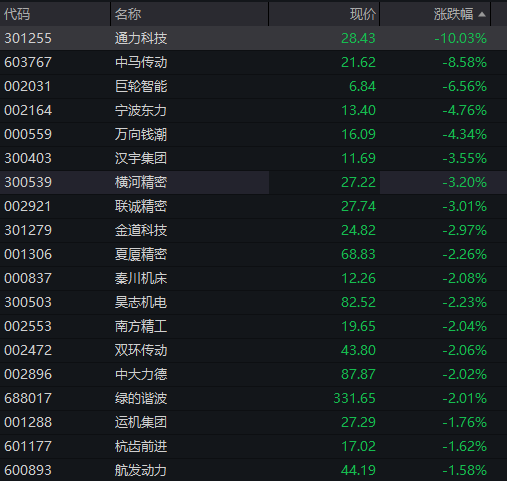This screenshot has width=507, height=481.
Task: Click price 331.65
Action: click(354, 398)
